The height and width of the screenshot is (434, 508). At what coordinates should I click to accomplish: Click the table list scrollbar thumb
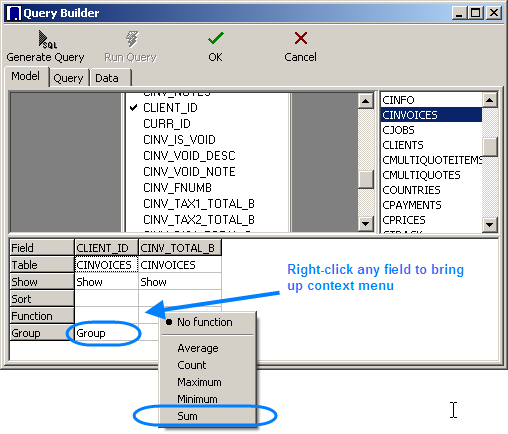coord(490,147)
